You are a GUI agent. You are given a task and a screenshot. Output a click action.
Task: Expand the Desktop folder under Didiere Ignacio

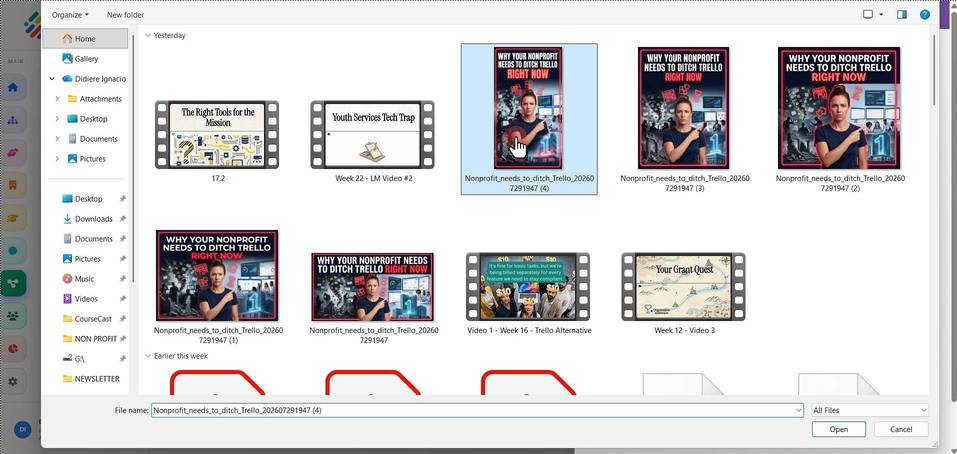coord(57,119)
